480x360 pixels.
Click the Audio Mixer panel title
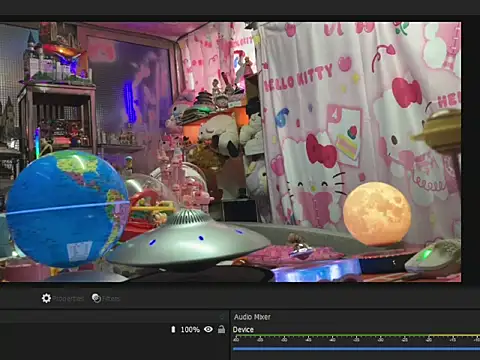(252, 317)
